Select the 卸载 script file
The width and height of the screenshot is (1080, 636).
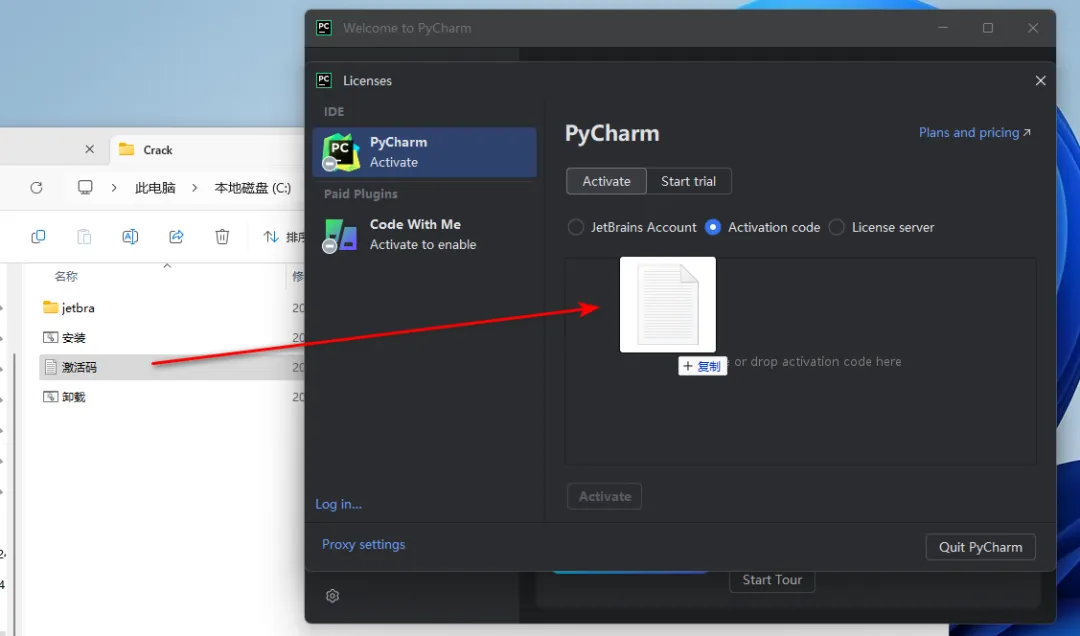(172, 397)
